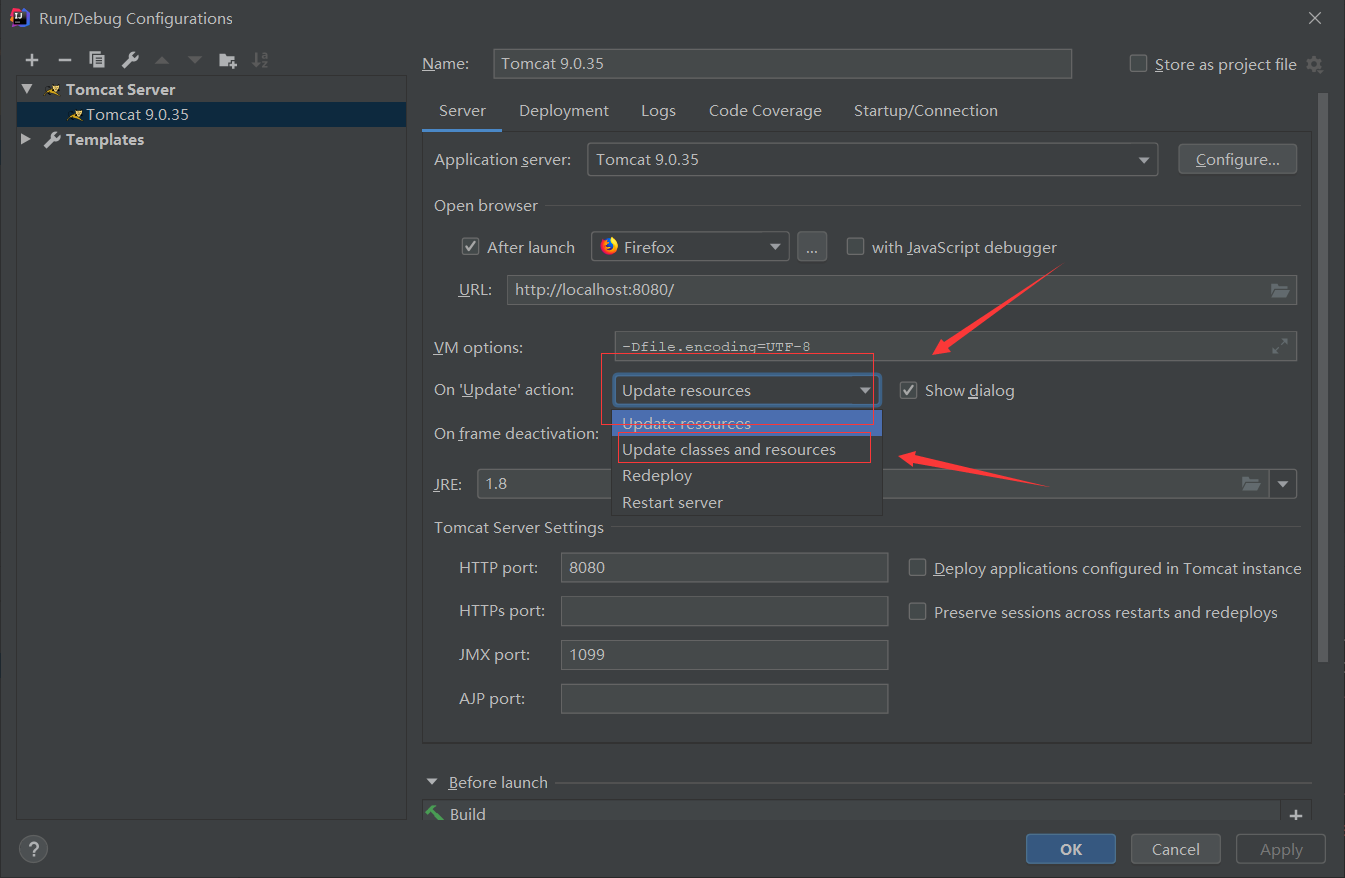The width and height of the screenshot is (1345, 878).
Task: Click the Templates wrench icon
Action: (53, 140)
